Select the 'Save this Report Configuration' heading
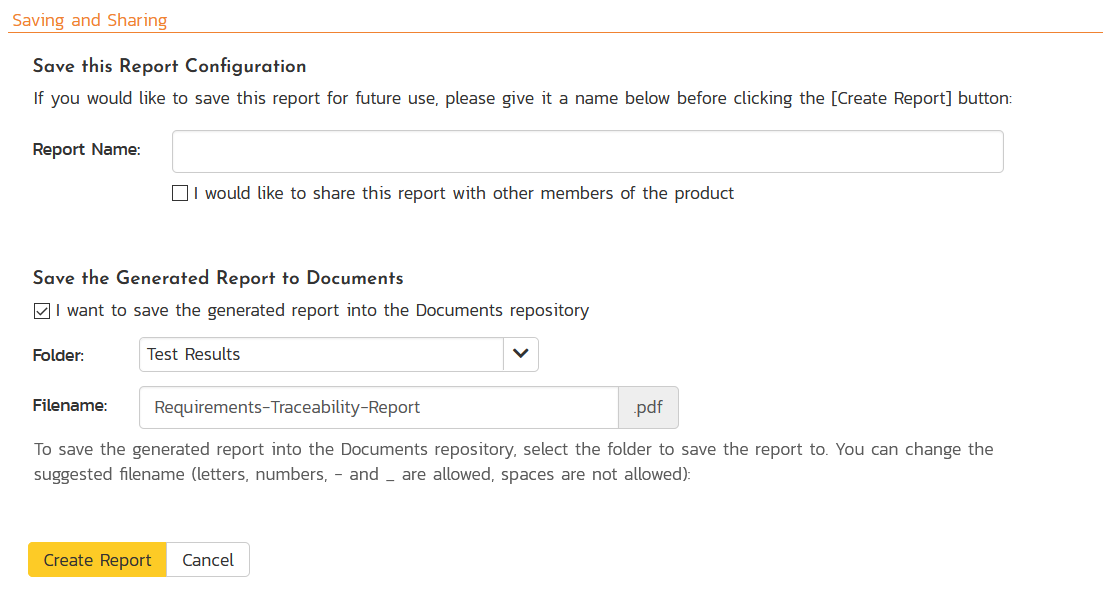1107x590 pixels. click(x=169, y=67)
